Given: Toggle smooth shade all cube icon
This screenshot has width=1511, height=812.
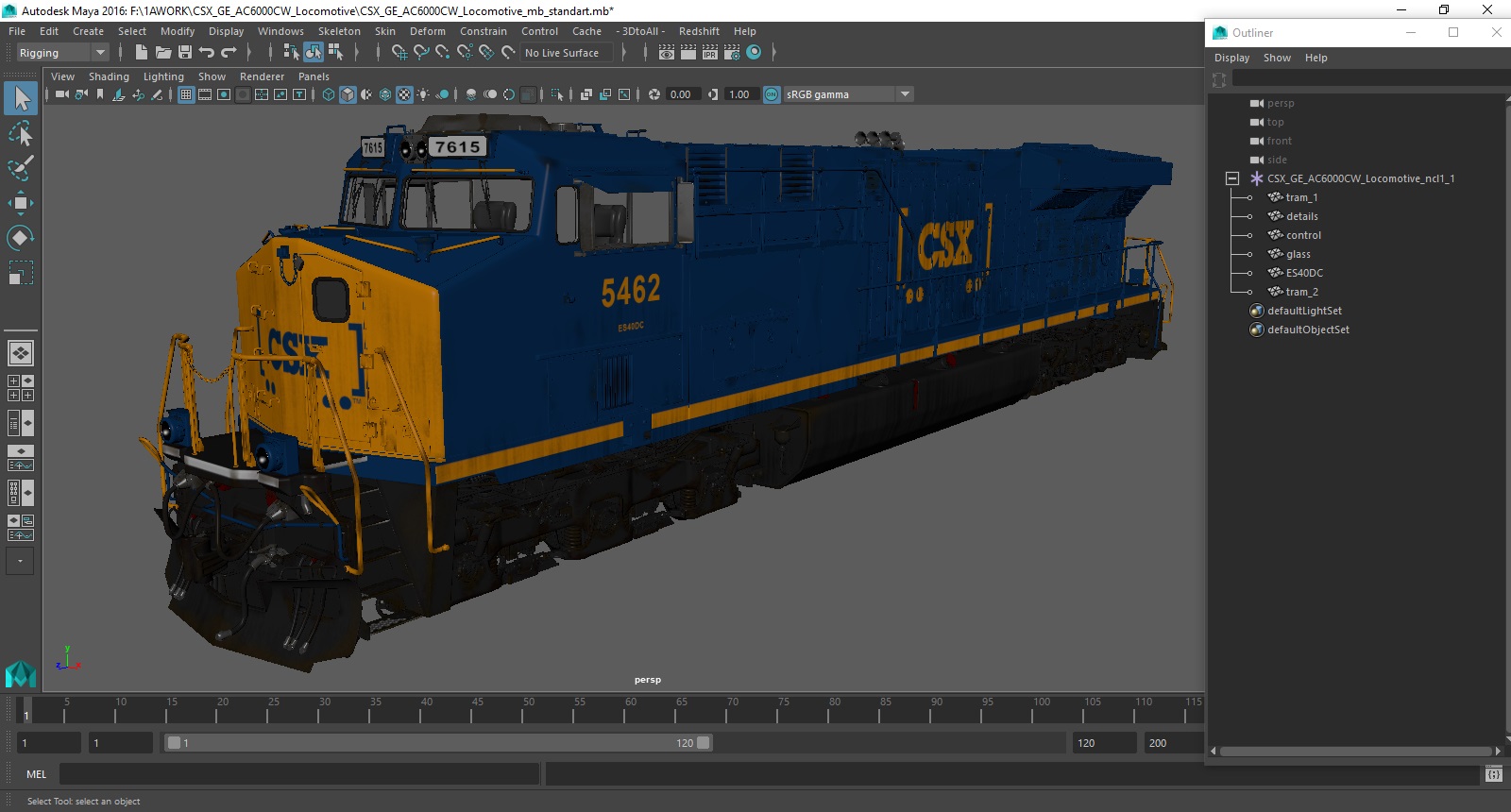Looking at the screenshot, I should (348, 94).
